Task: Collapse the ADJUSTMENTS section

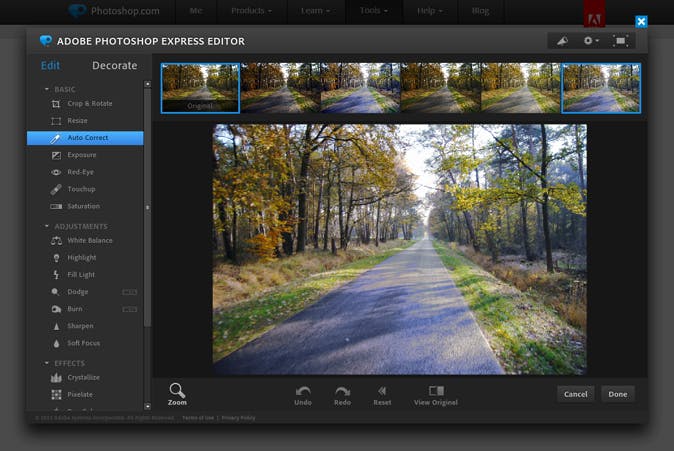Action: 47,226
